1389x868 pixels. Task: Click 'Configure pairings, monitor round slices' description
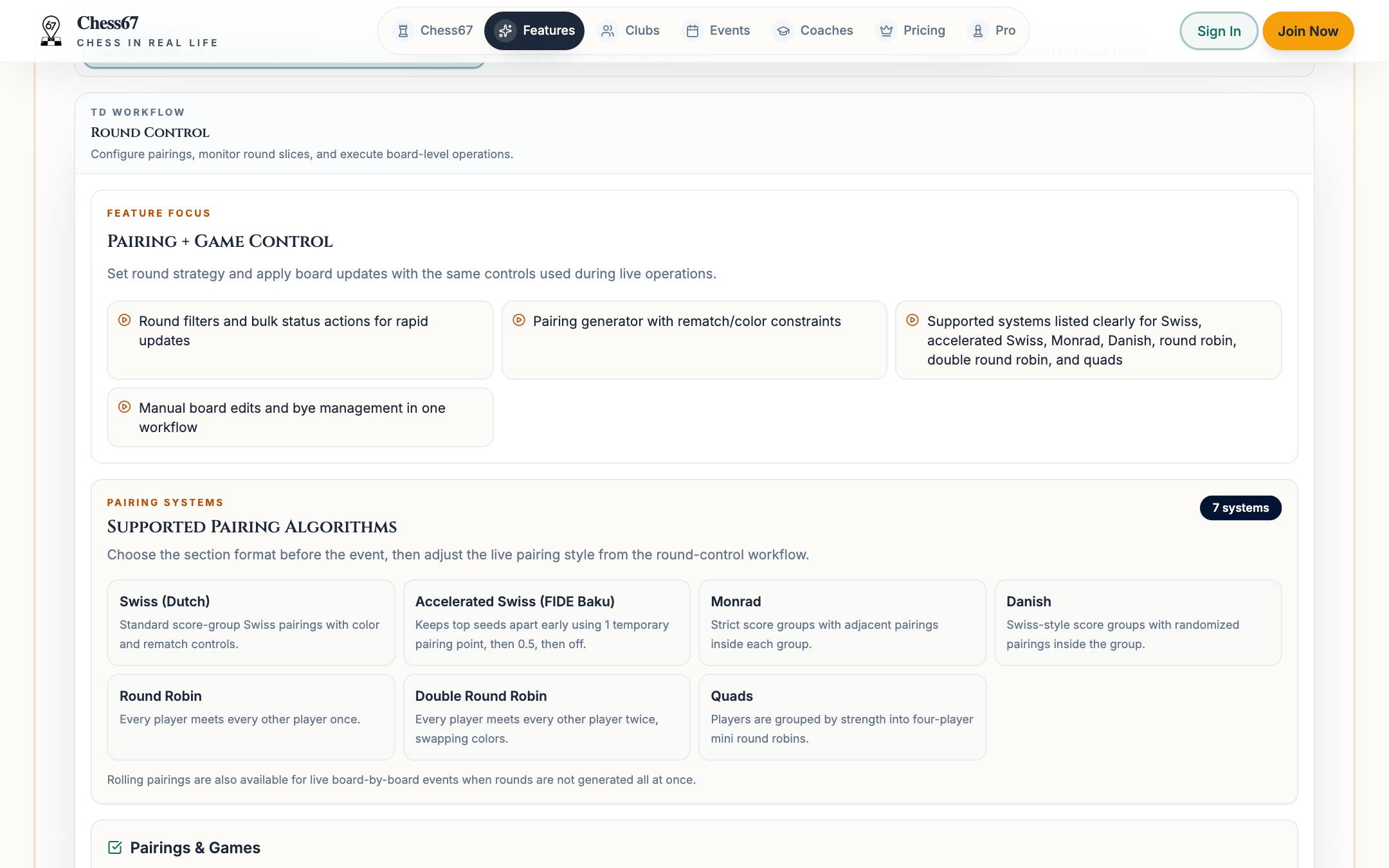[302, 154]
